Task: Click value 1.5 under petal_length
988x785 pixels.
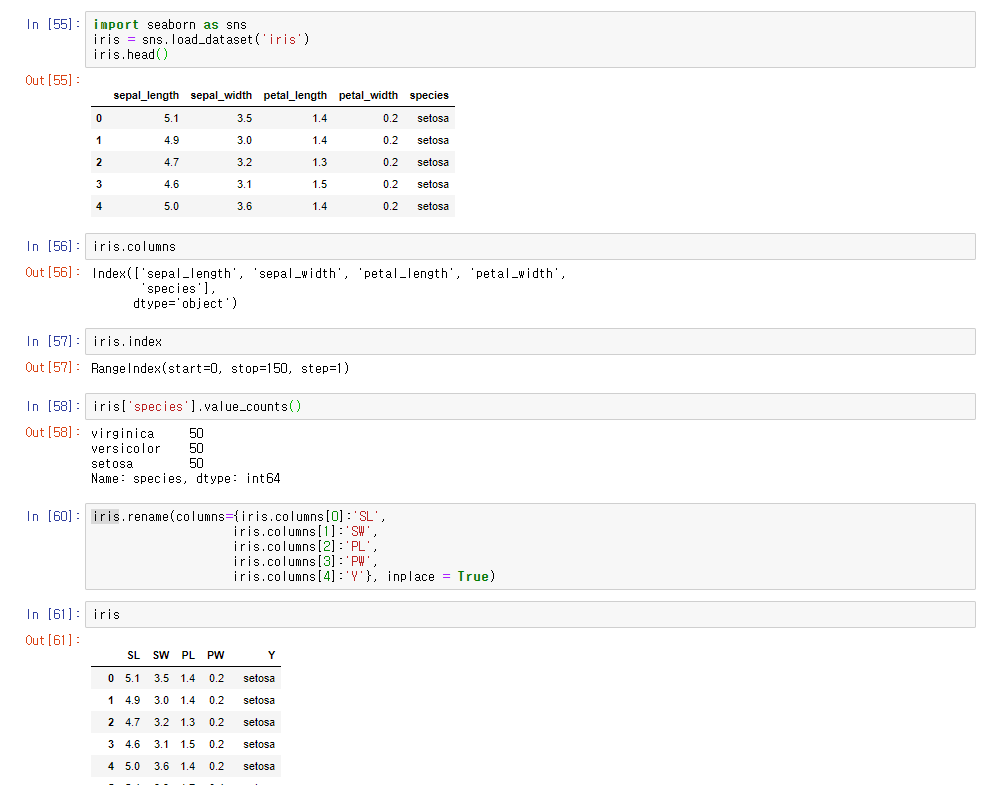Action: [x=319, y=185]
